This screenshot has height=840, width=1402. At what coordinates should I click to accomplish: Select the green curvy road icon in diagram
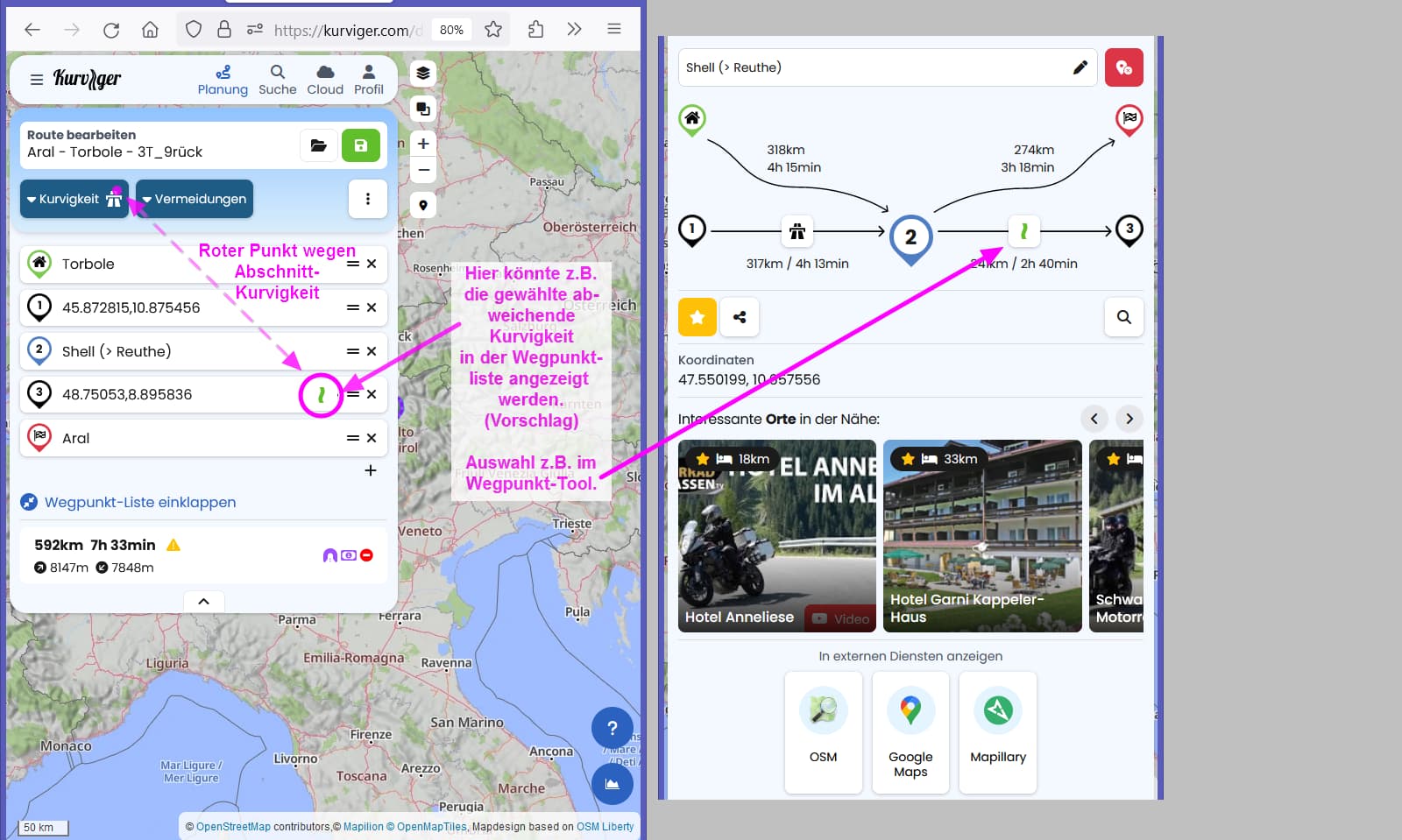click(1023, 231)
